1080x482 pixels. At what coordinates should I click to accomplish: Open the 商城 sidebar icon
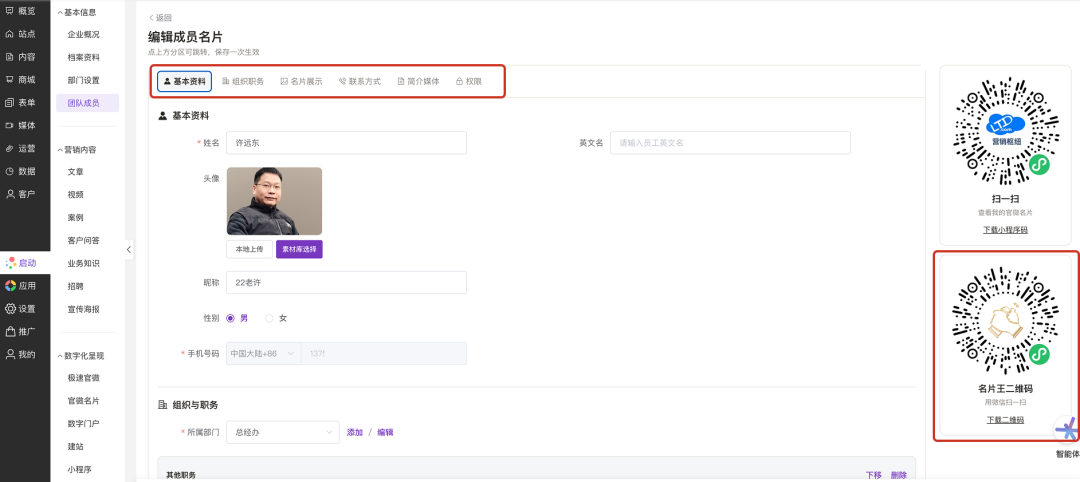[10, 79]
